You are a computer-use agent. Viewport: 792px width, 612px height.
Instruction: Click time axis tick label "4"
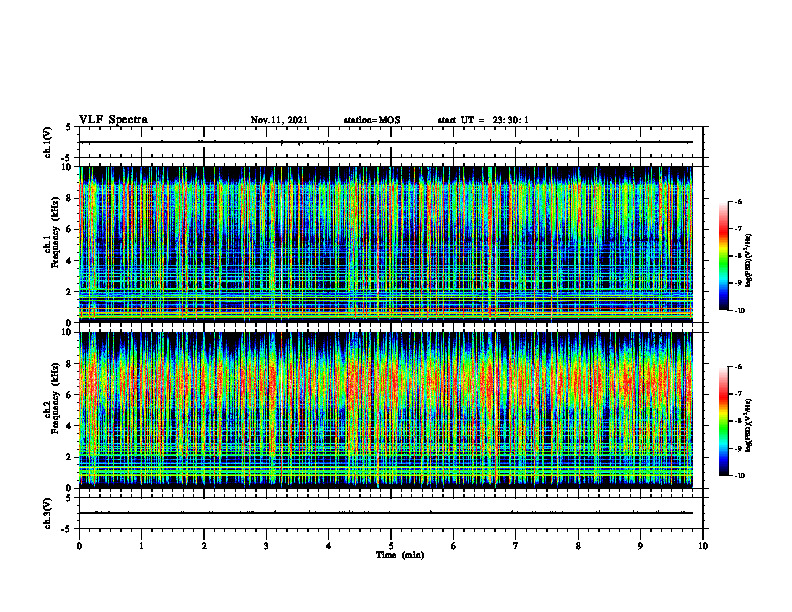pos(329,546)
